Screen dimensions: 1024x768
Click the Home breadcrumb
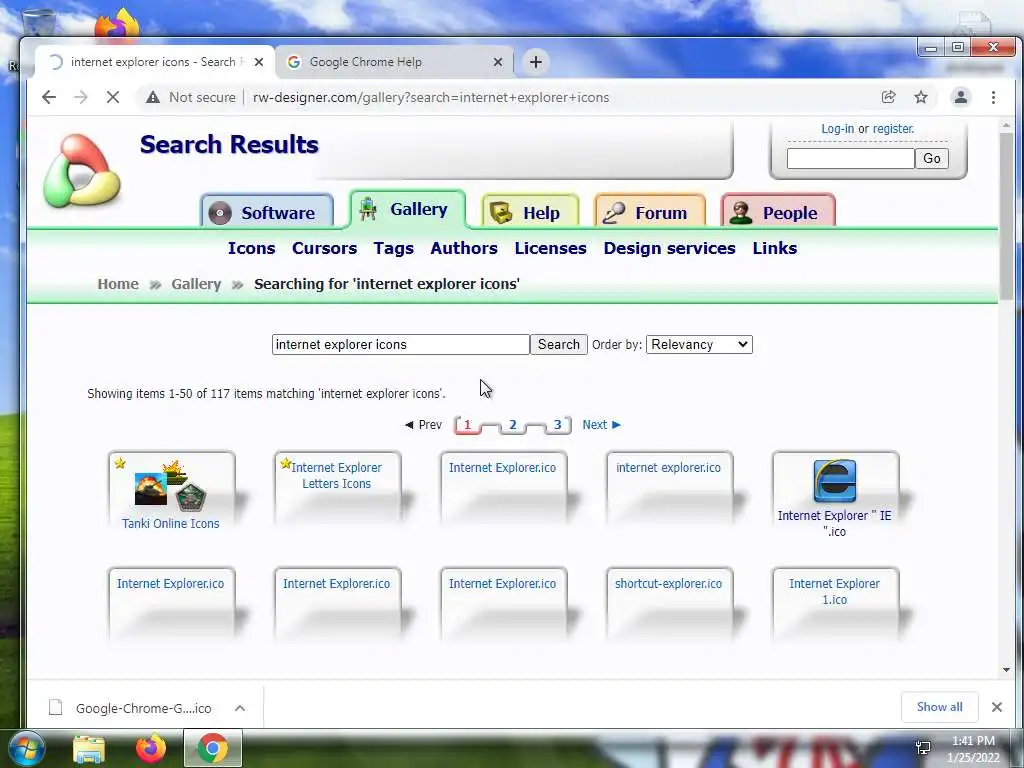(x=118, y=284)
